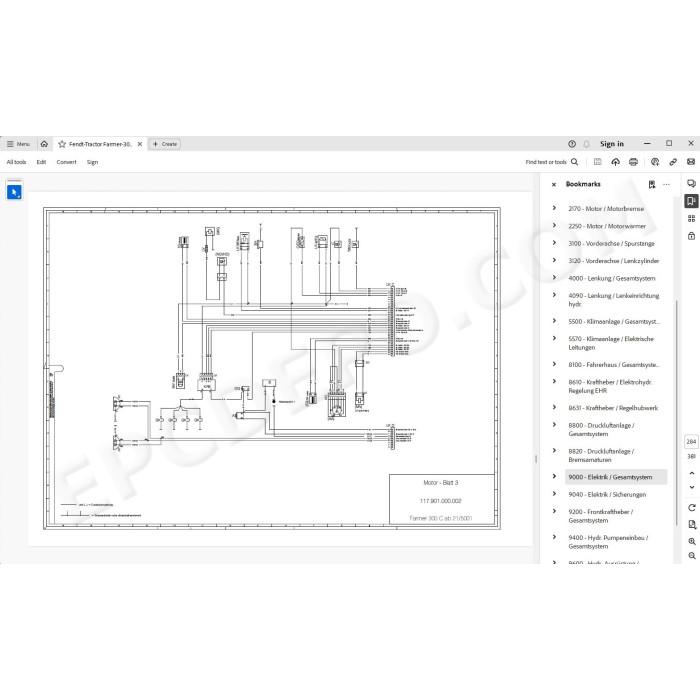This screenshot has height=700, width=700.
Task: Expand the 9040 Elektrik / Sicherungen bookmark
Action: pos(554,493)
